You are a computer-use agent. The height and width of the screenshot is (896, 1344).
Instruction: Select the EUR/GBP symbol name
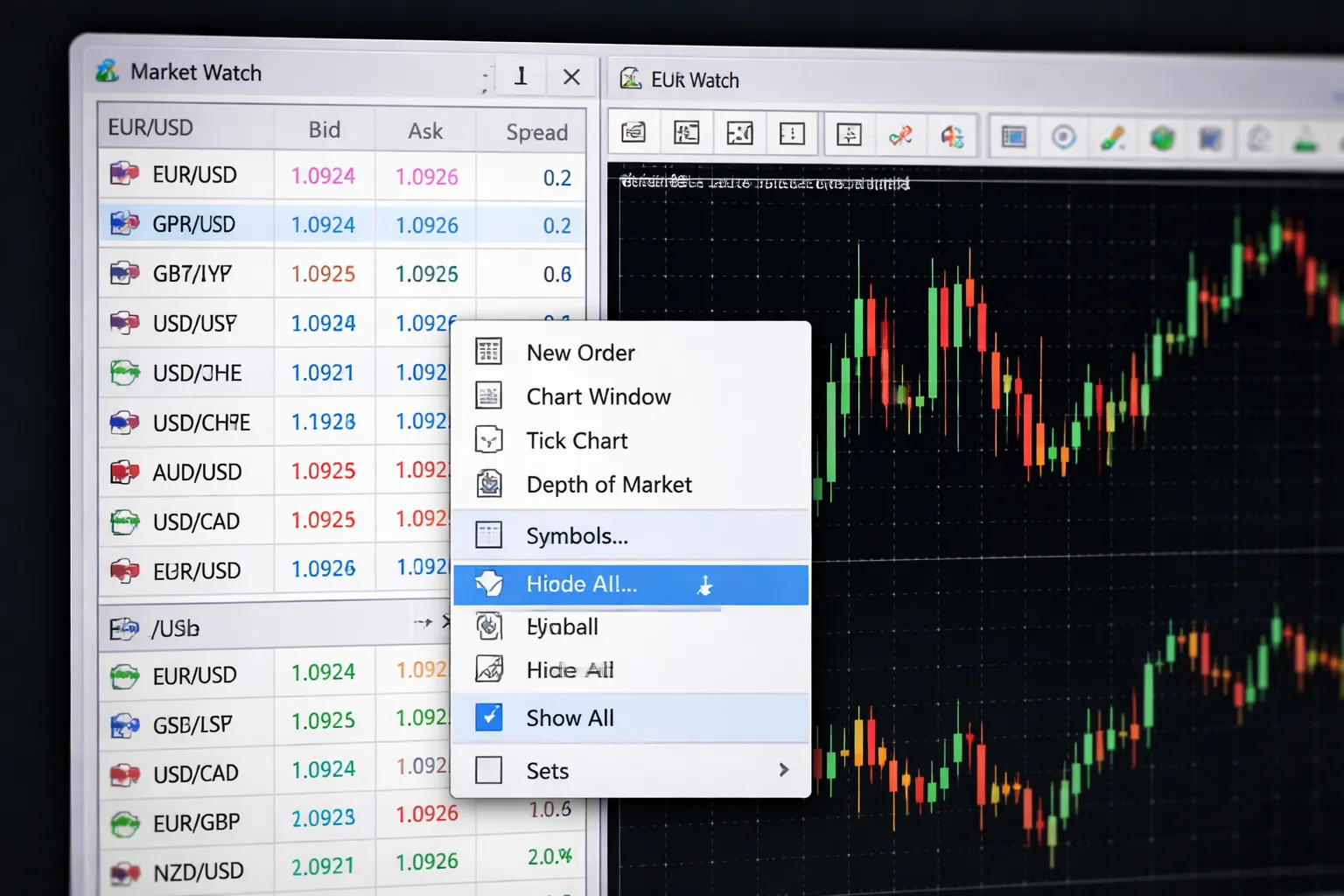pyautogui.click(x=196, y=823)
